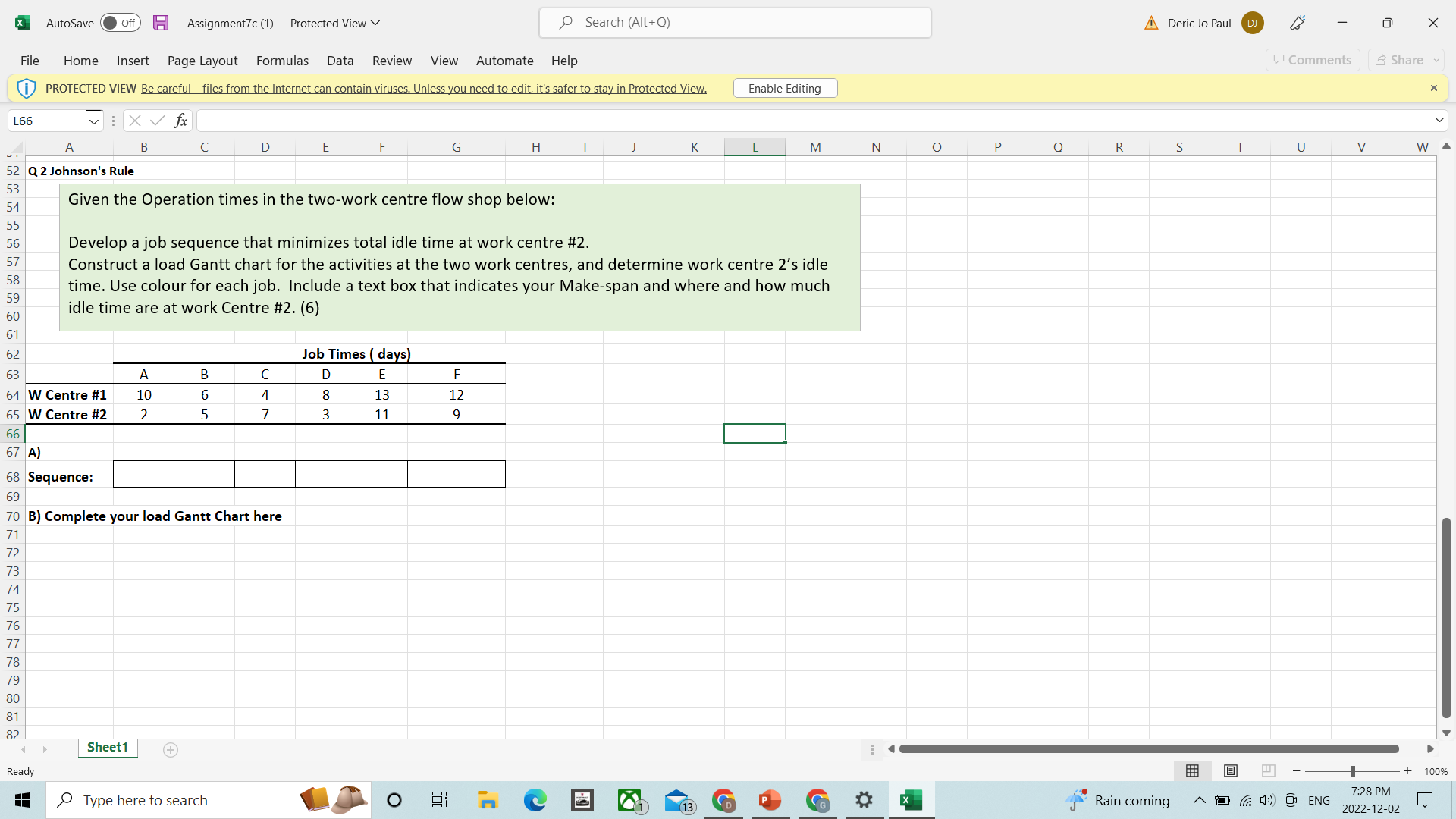Switch to the Formulas ribbon tab
Viewport: 1456px width, 819px height.
point(282,61)
